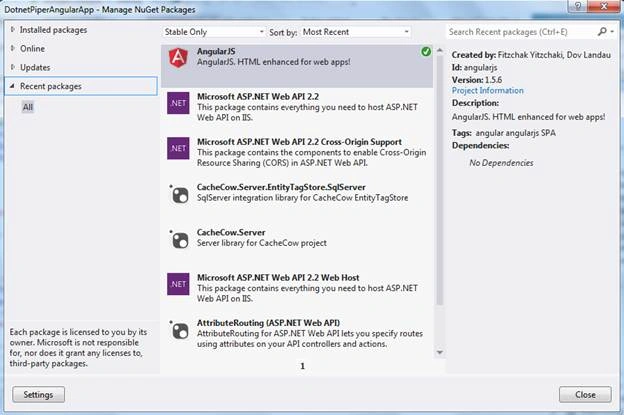Click page number 1 below the list

(x=302, y=366)
